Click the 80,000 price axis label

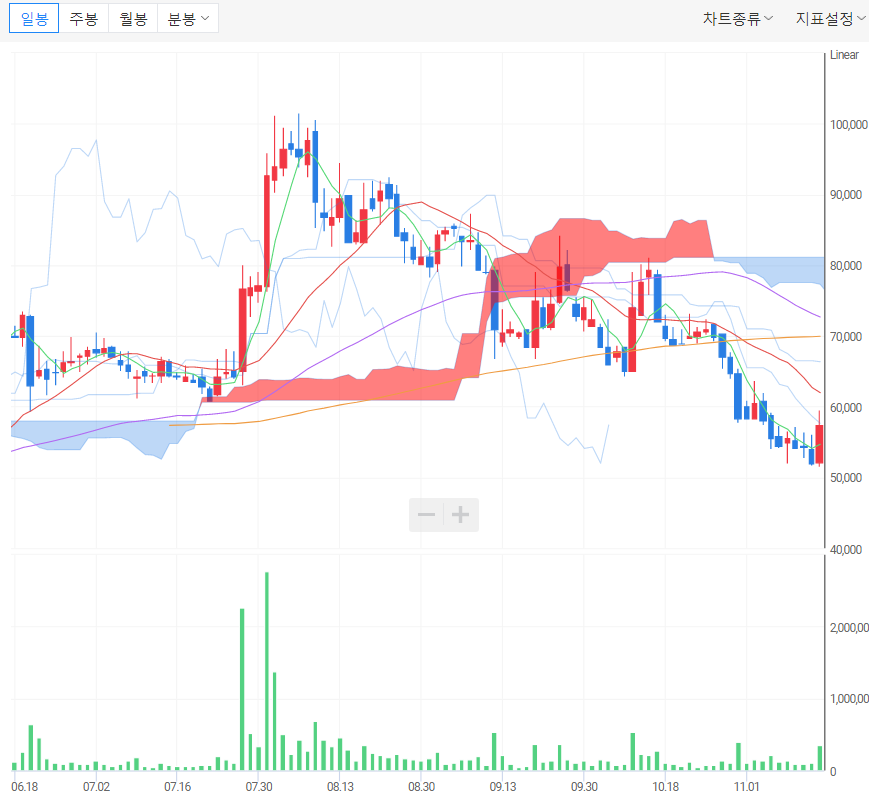tap(846, 266)
